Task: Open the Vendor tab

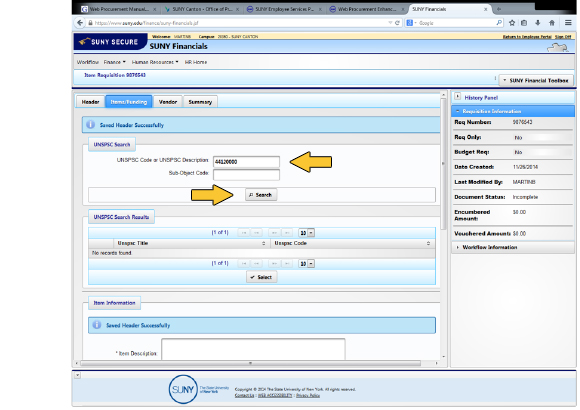Action: click(x=168, y=102)
